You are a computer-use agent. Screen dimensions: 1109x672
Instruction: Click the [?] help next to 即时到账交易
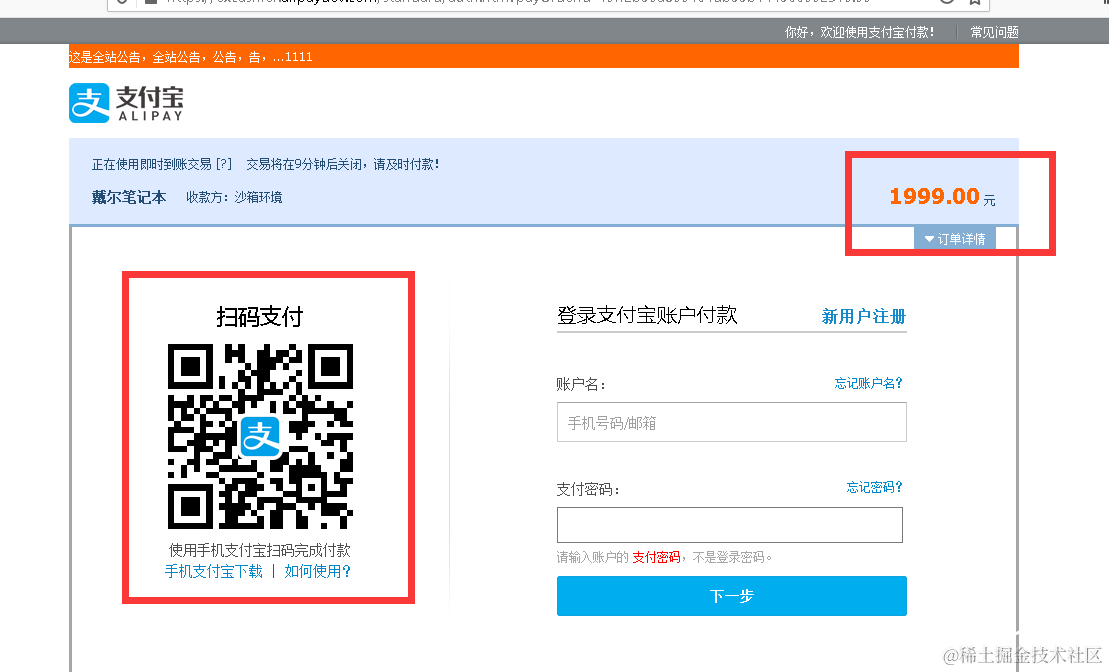click(223, 164)
